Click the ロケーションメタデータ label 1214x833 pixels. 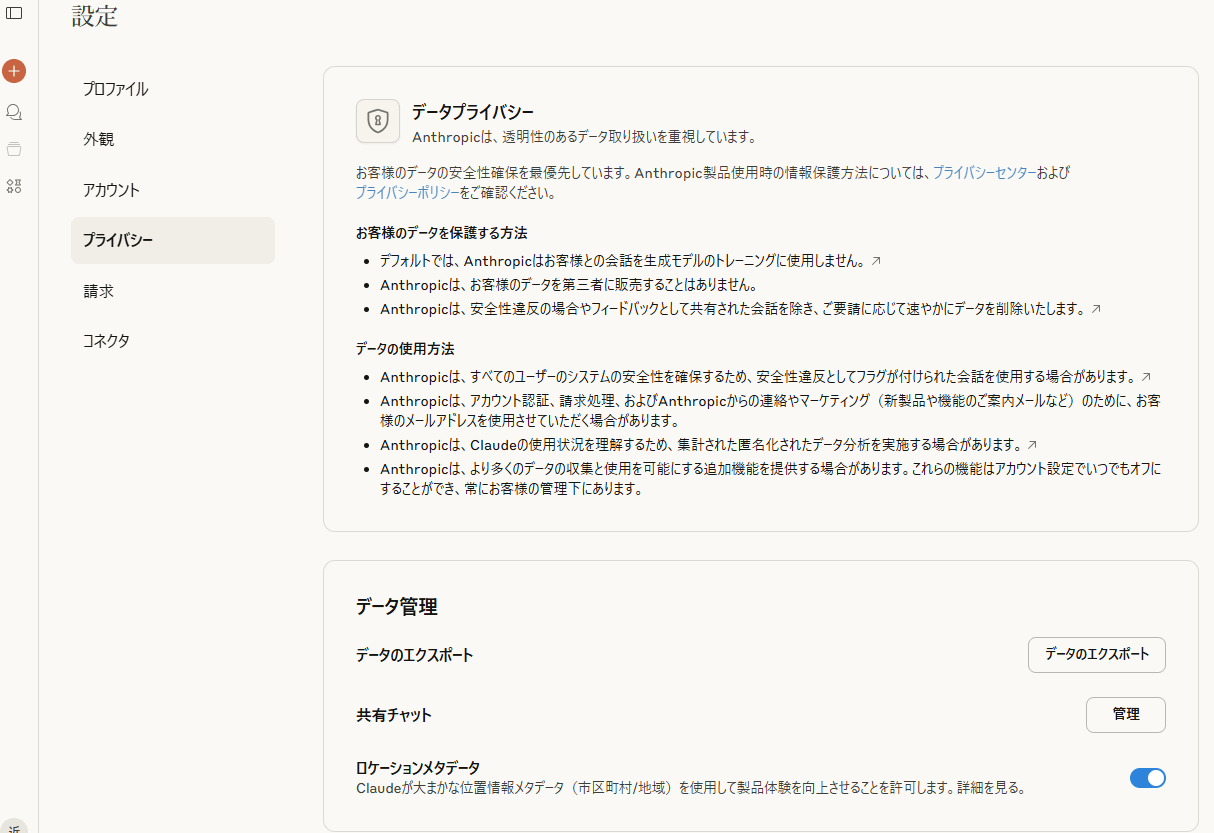point(418,768)
